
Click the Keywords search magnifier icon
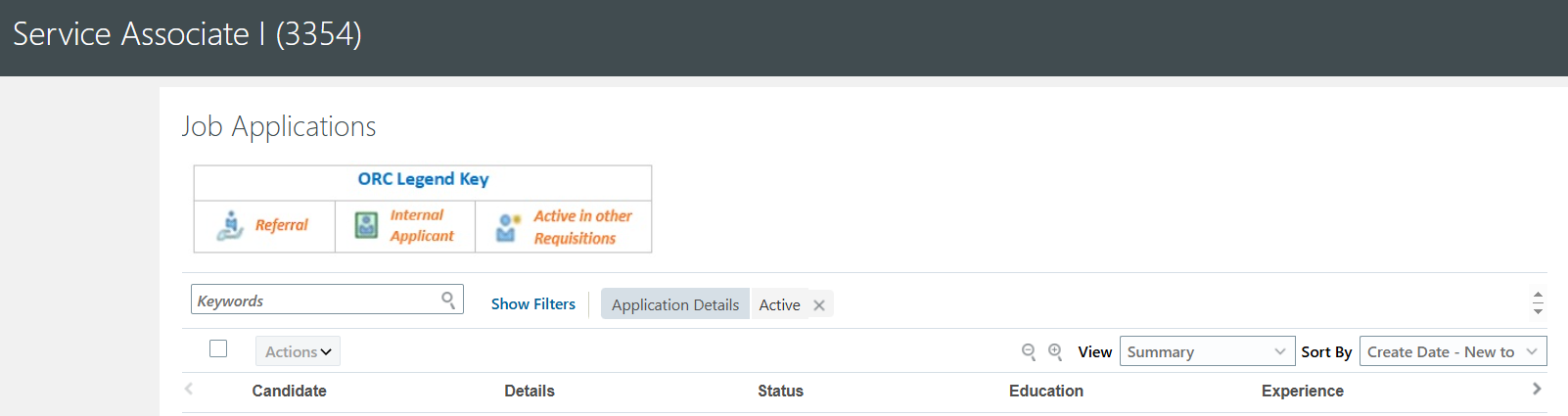(x=448, y=300)
